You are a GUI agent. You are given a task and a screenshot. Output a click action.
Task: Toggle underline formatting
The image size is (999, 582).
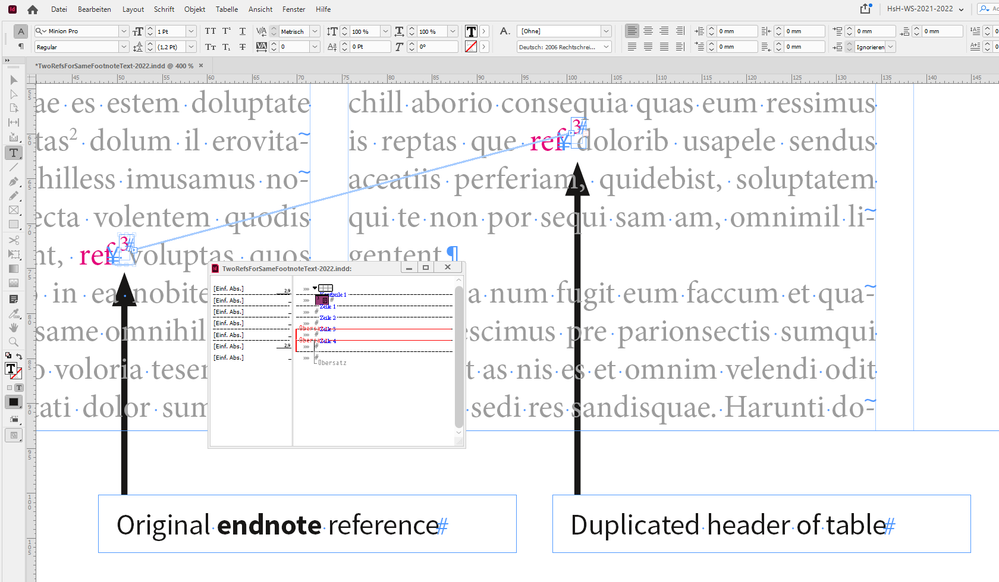coord(241,31)
